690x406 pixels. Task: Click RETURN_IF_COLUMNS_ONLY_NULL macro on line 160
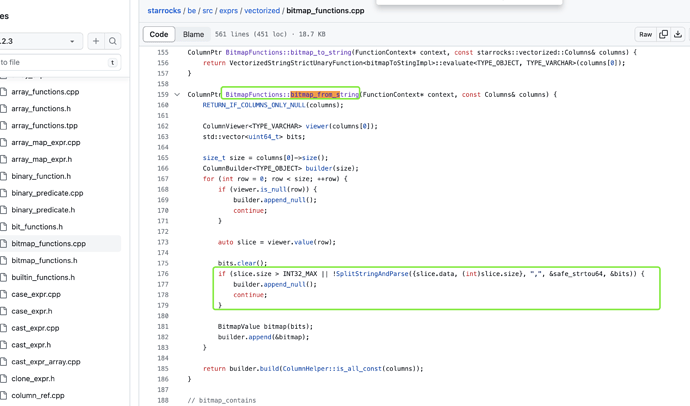pyautogui.click(x=254, y=105)
